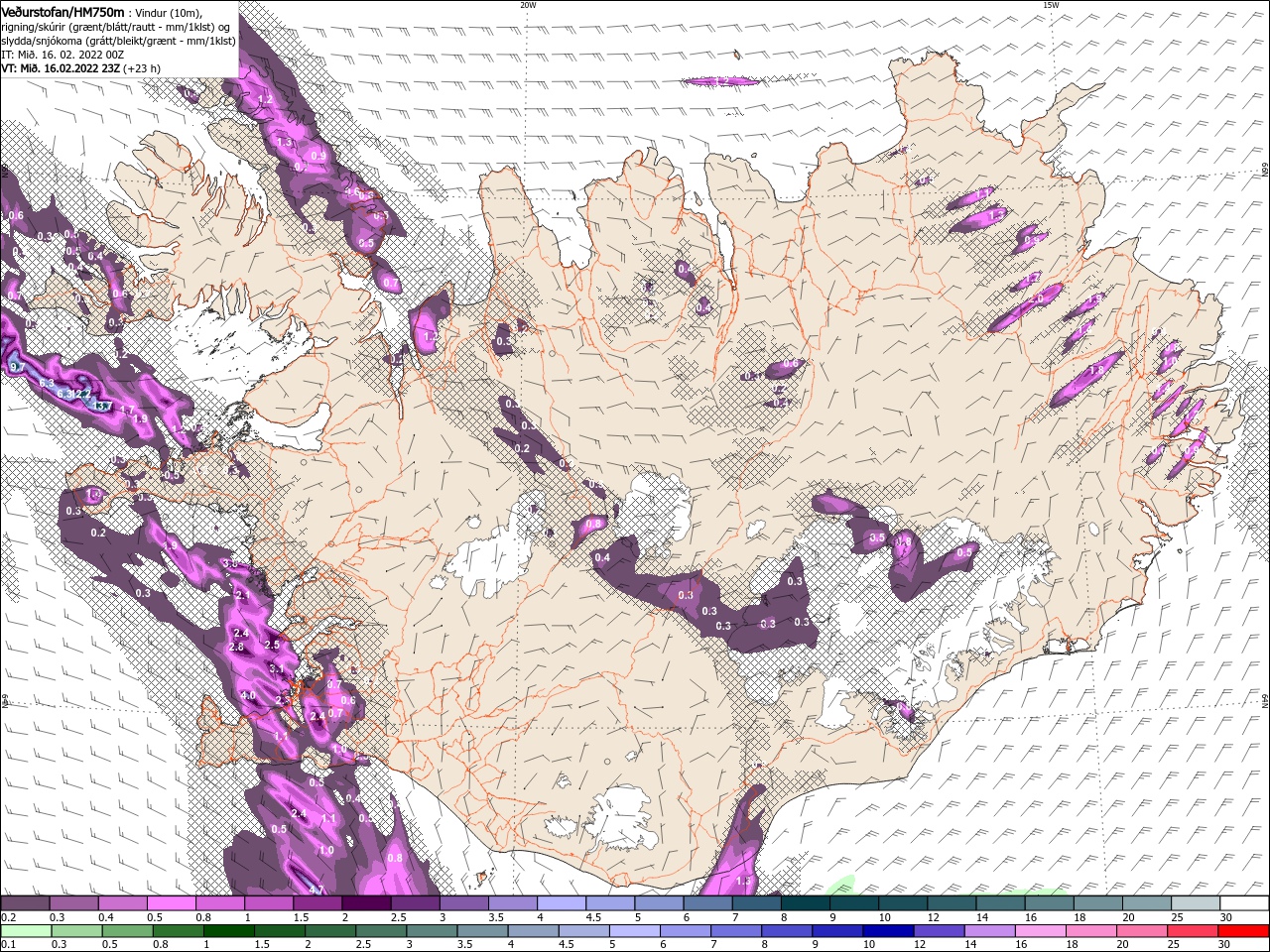This screenshot has width=1270, height=952.
Task: Pick snow legend swatch between 5 and 6
Action: coord(659,903)
